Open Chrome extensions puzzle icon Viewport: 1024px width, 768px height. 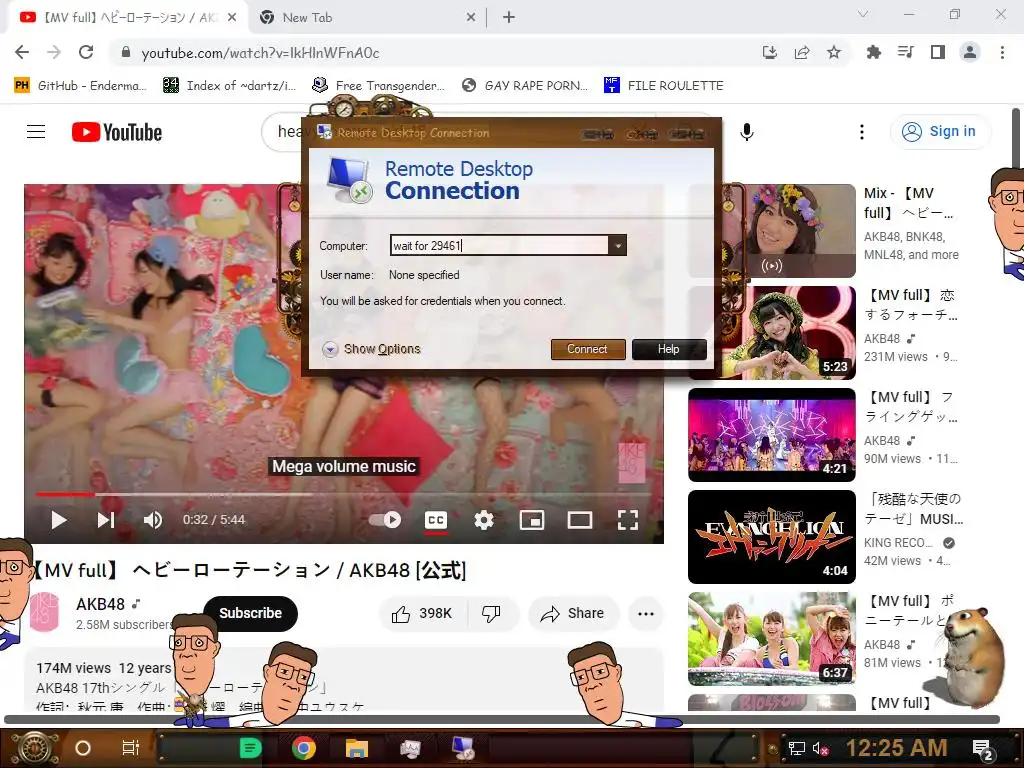tap(873, 52)
